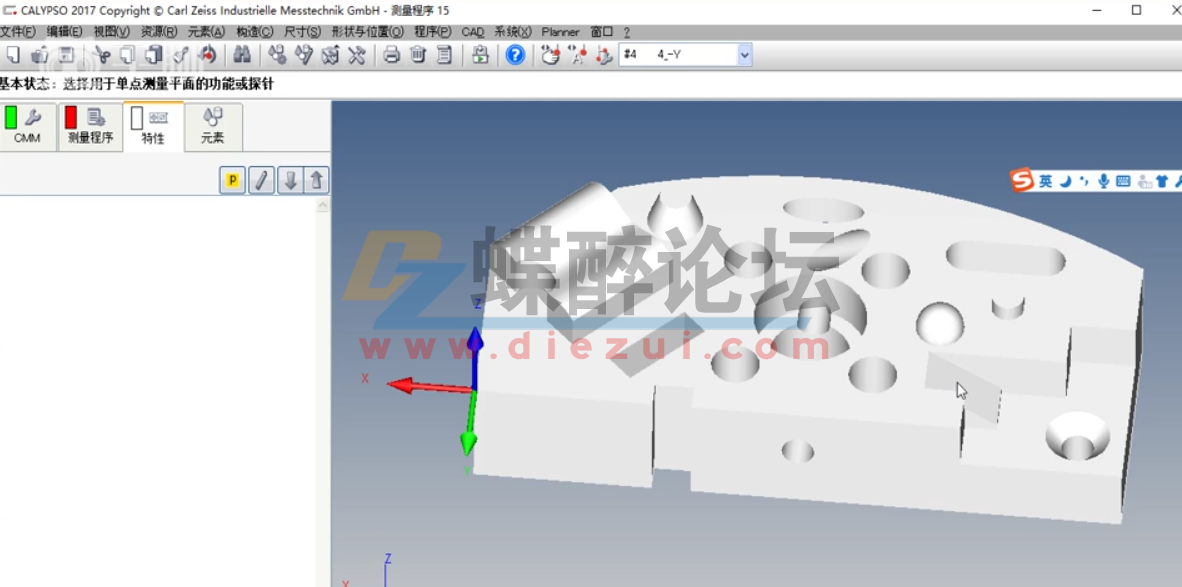This screenshot has height=587, width=1182.
Task: Save the measurement plan with the save icon
Action: point(66,55)
